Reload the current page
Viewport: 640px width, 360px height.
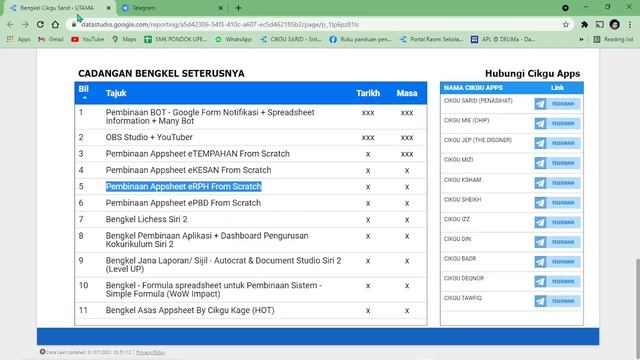click(40, 24)
